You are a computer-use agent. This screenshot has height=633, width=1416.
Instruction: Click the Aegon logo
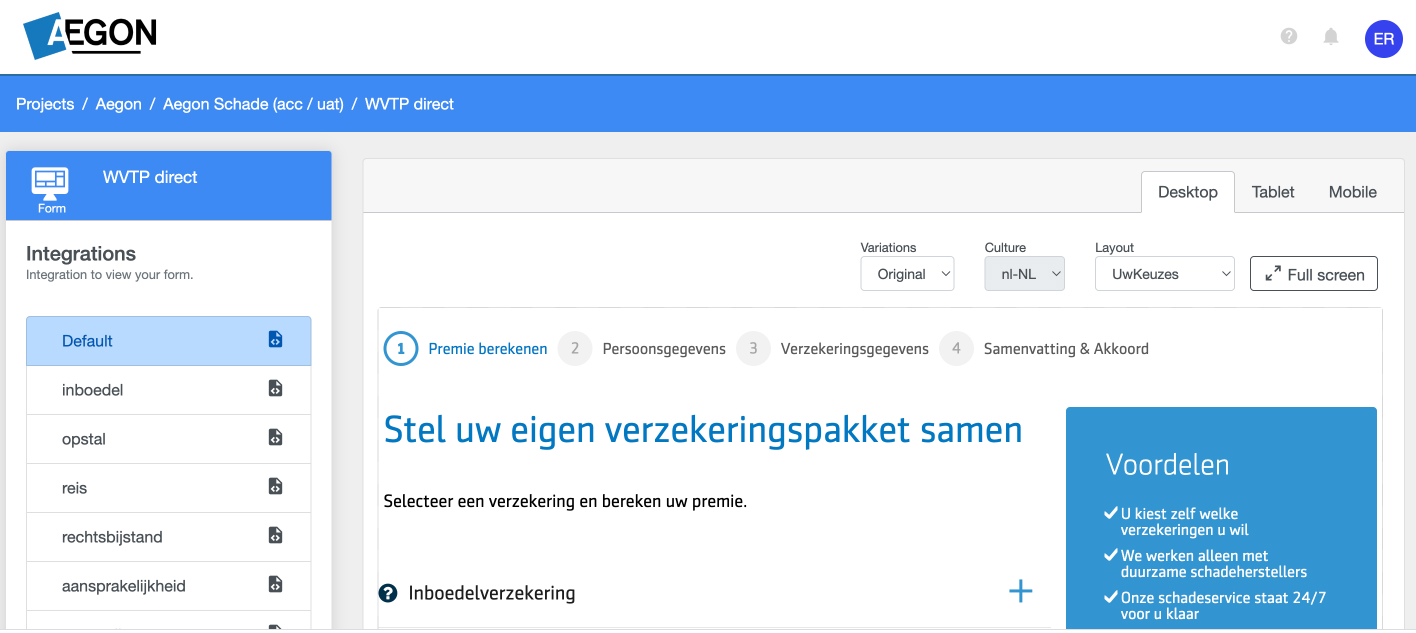(90, 36)
